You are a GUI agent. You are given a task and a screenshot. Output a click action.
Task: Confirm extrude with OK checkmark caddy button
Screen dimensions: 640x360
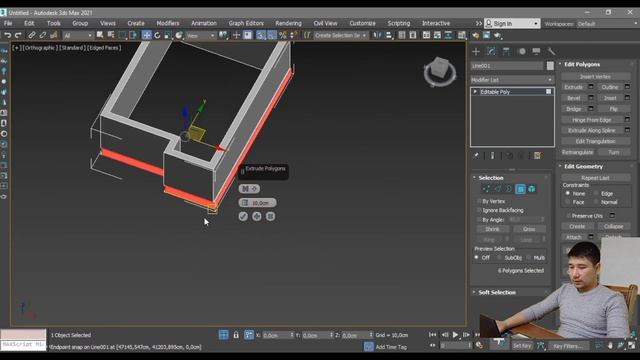click(243, 217)
